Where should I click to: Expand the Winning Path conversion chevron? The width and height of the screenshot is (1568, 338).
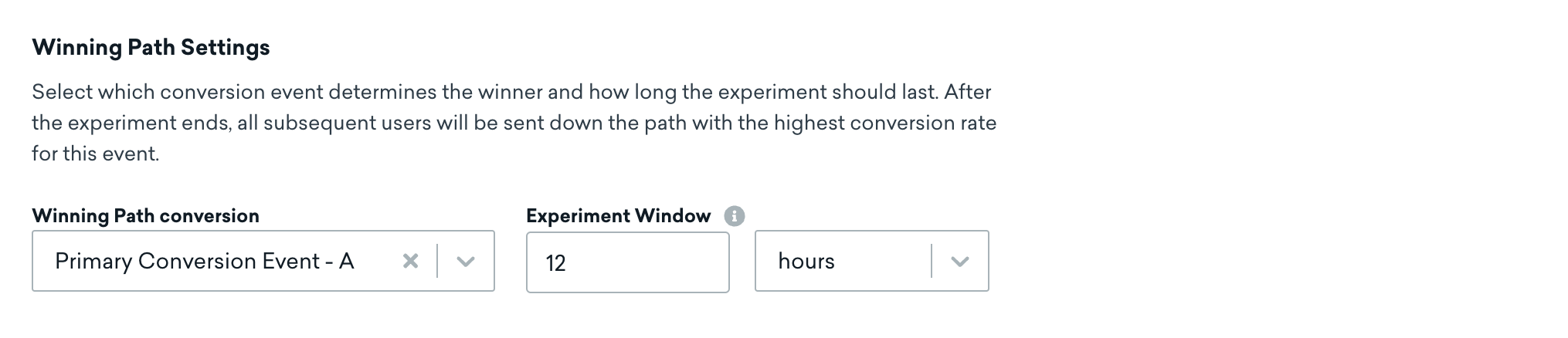coord(465,262)
